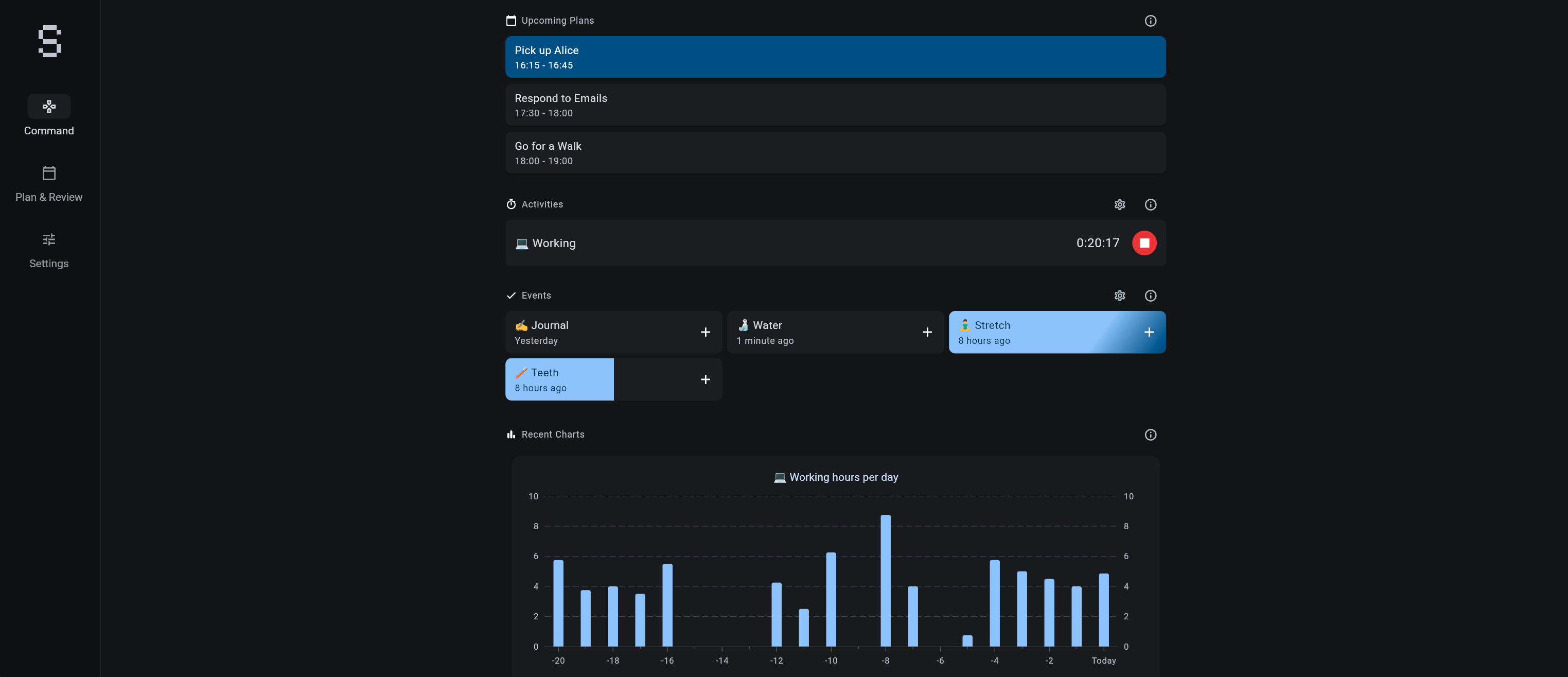Click the Journal event card
Image resolution: width=1568 pixels, height=677 pixels.
[x=613, y=333]
